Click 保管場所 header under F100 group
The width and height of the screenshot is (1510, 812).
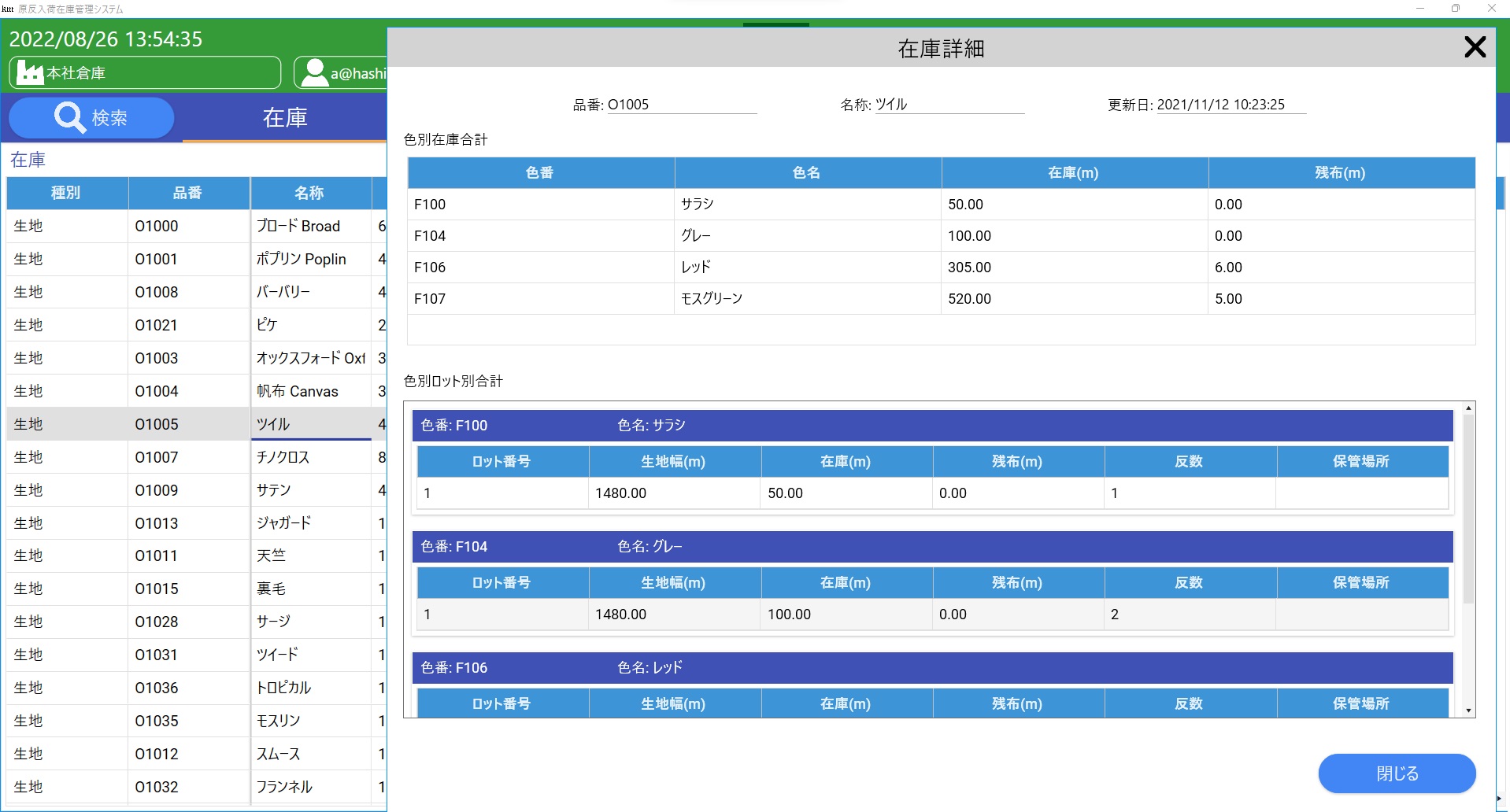pos(1362,462)
